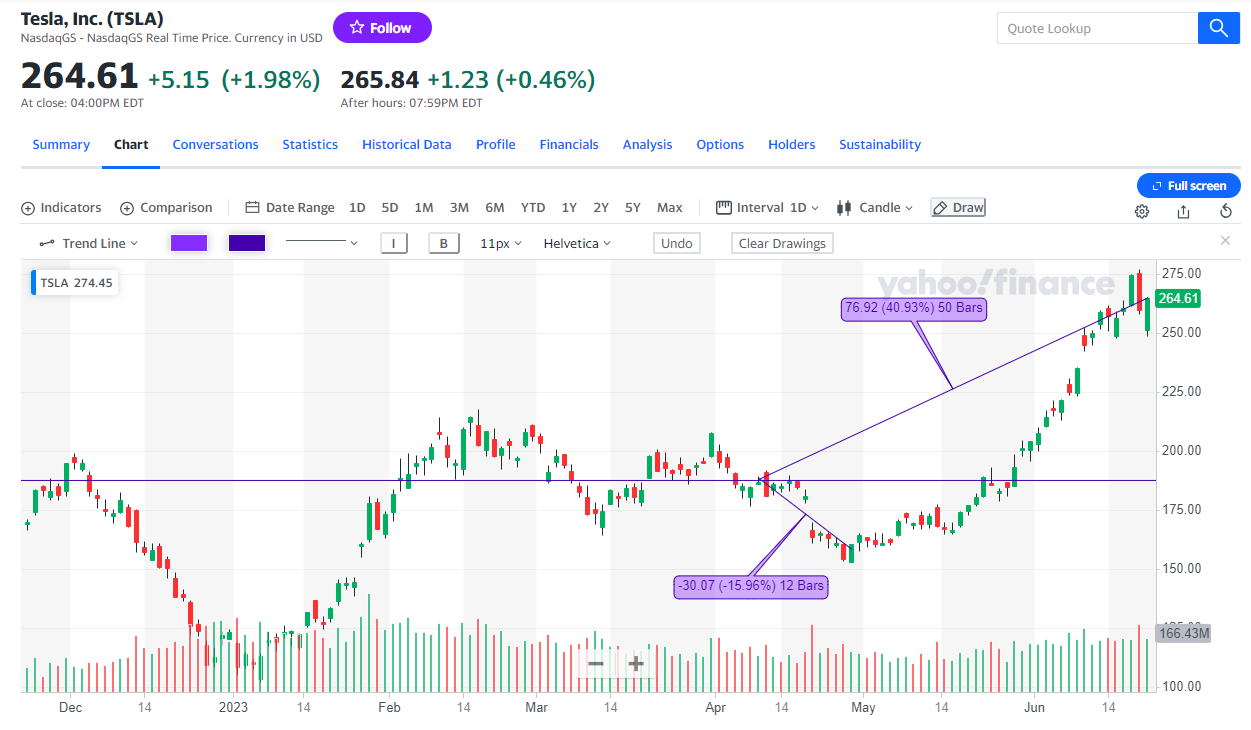
Task: Click the Draw pencil tool
Action: point(958,208)
